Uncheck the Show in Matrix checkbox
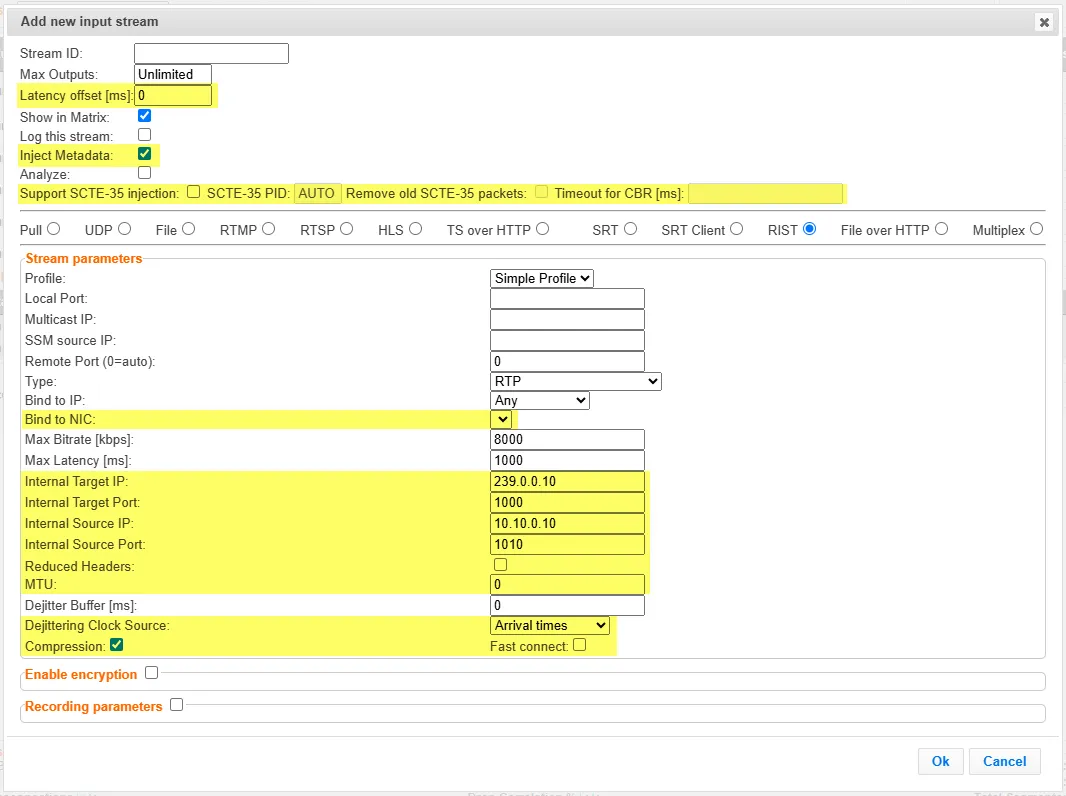 144,116
